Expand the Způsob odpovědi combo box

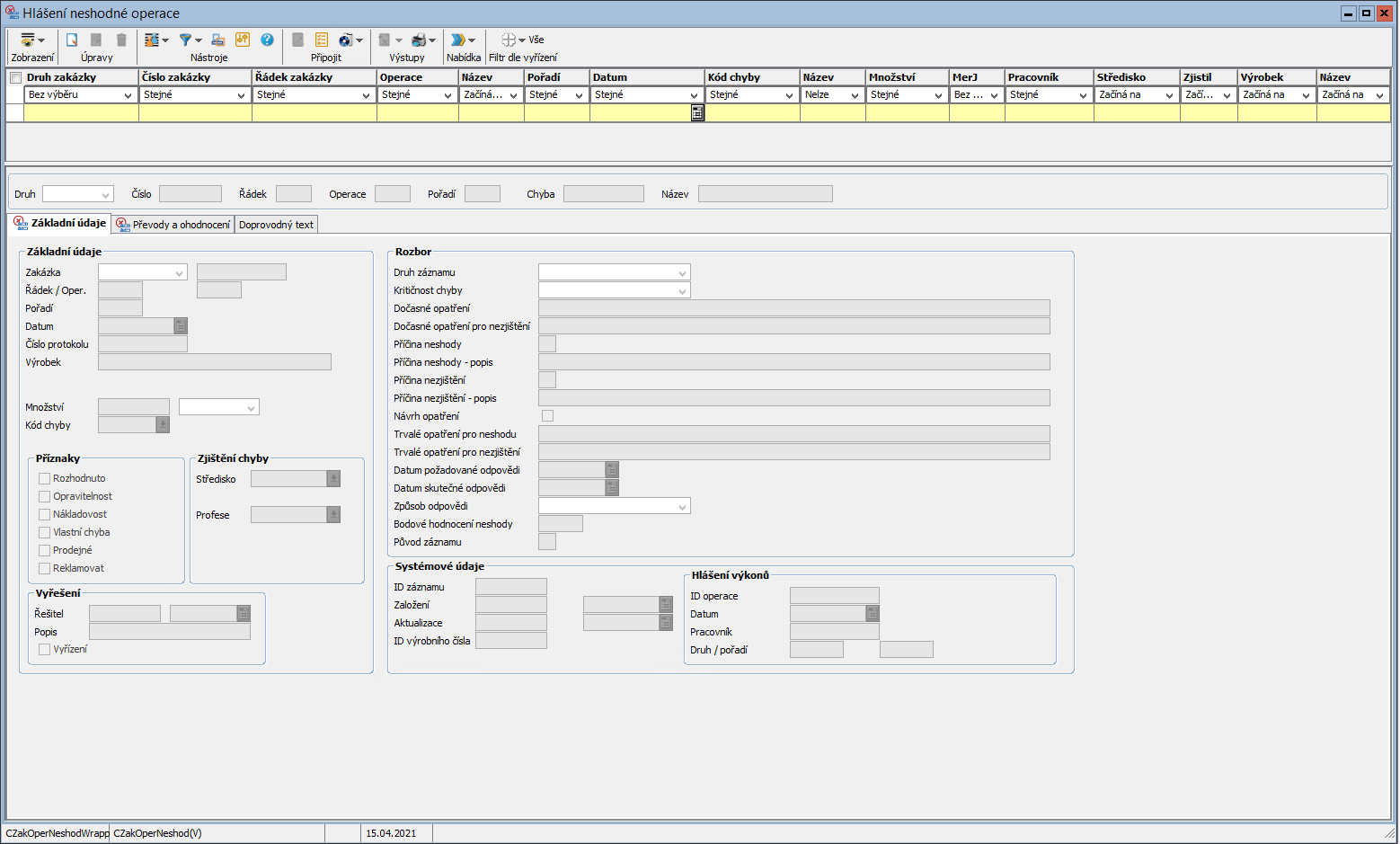pyautogui.click(x=682, y=506)
